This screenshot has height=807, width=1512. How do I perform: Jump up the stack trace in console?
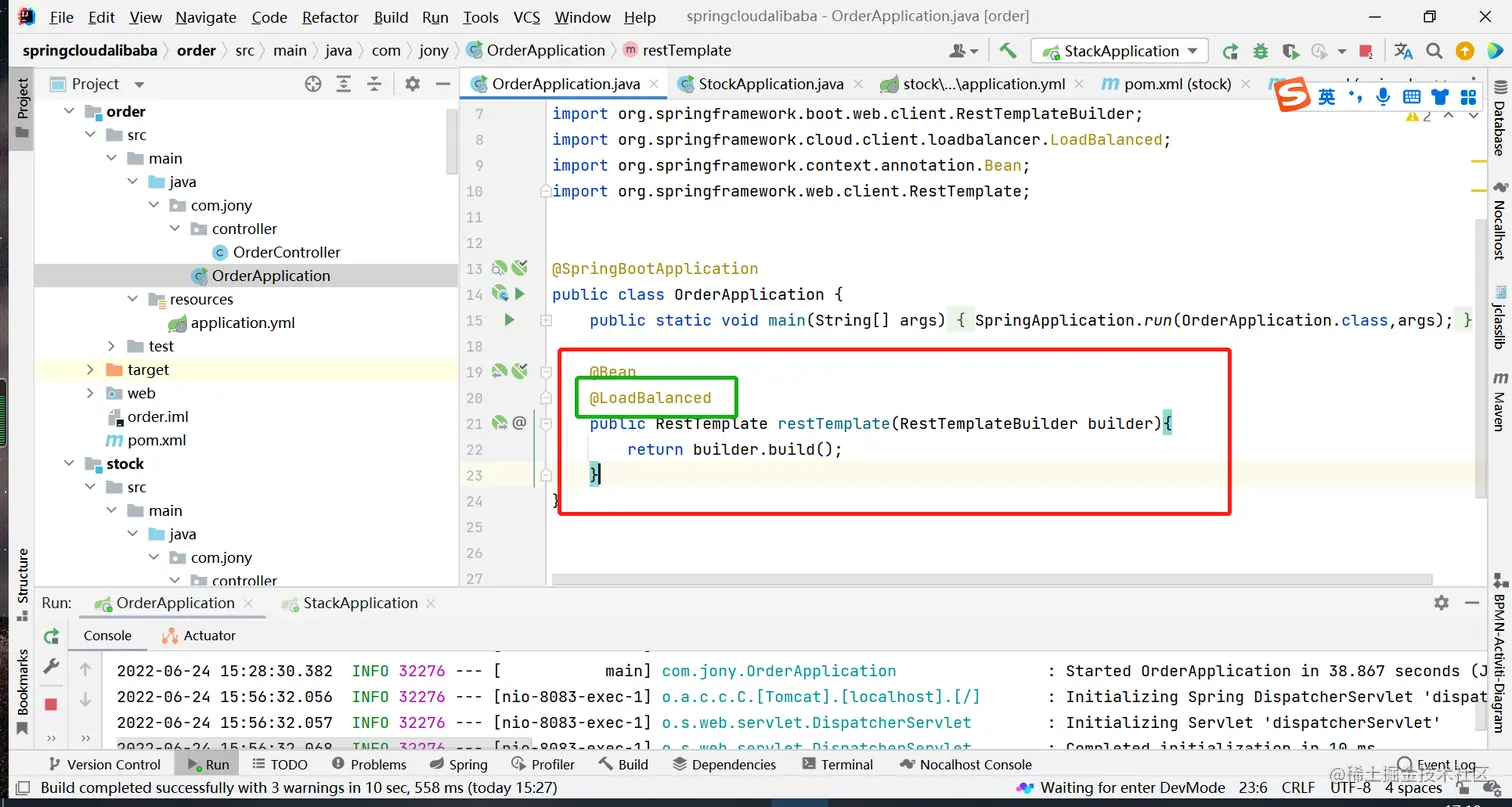86,669
